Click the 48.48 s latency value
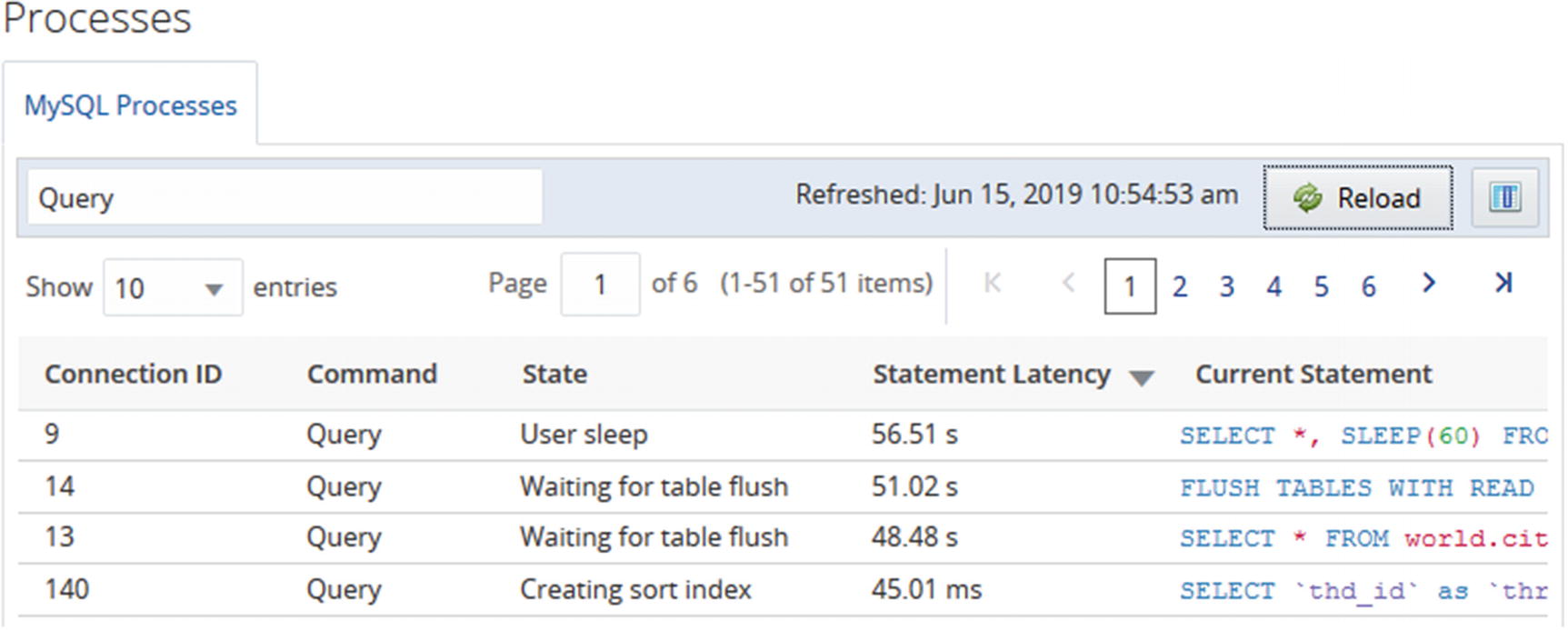 [x=914, y=537]
